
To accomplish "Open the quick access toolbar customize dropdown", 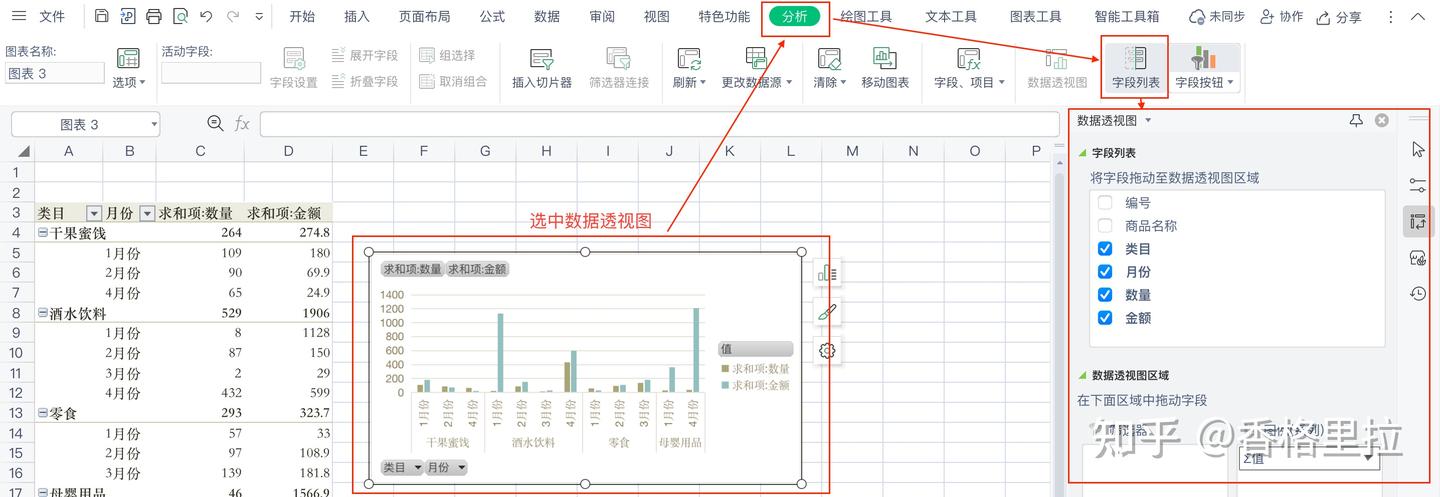I will click(260, 17).
